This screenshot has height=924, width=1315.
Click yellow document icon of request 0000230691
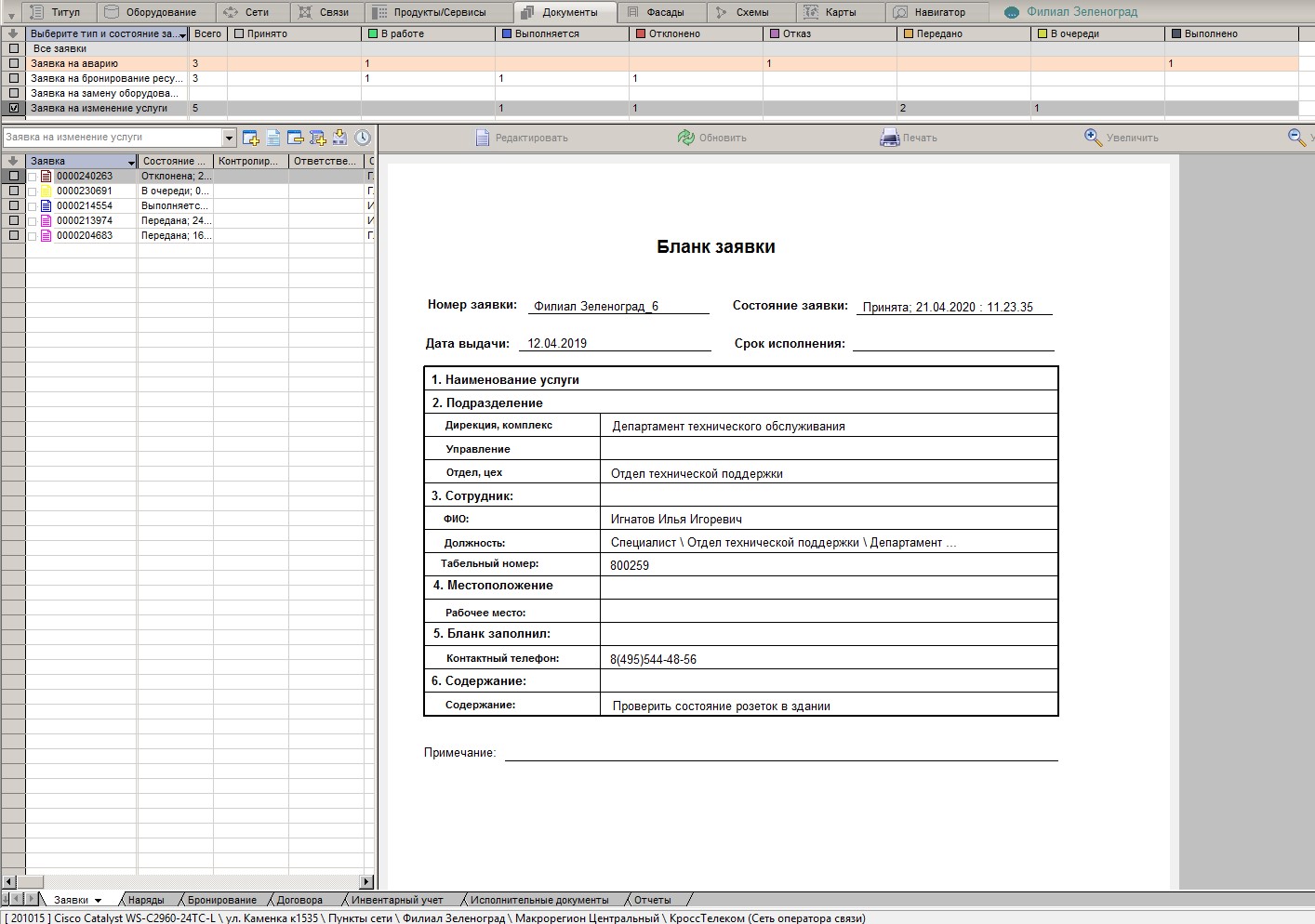click(46, 191)
